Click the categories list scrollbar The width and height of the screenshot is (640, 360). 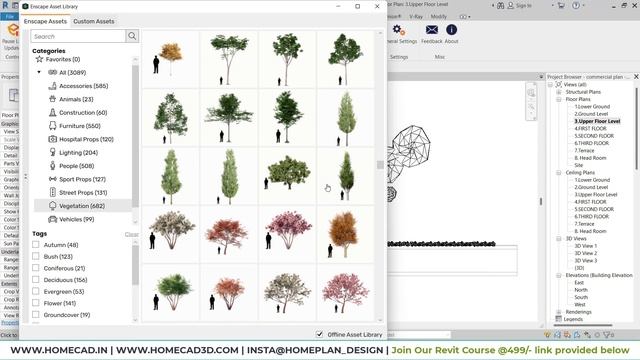pos(135,136)
